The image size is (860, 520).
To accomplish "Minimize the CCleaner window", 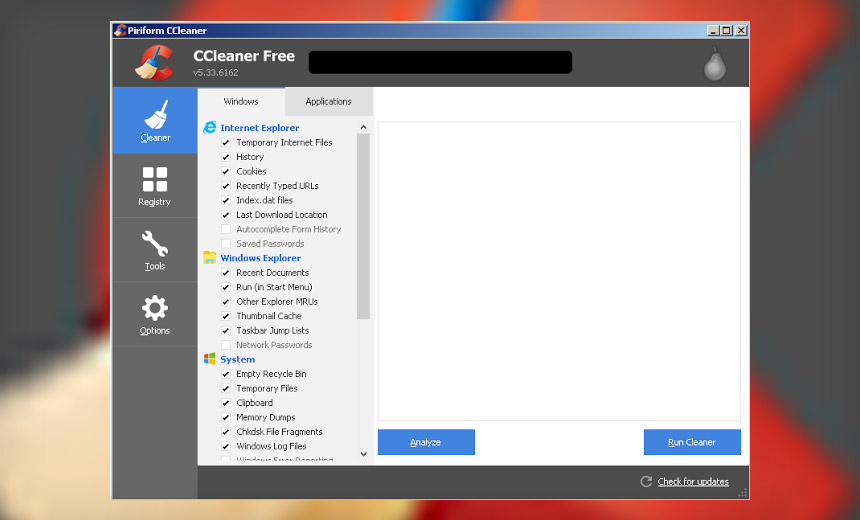I will pos(713,31).
